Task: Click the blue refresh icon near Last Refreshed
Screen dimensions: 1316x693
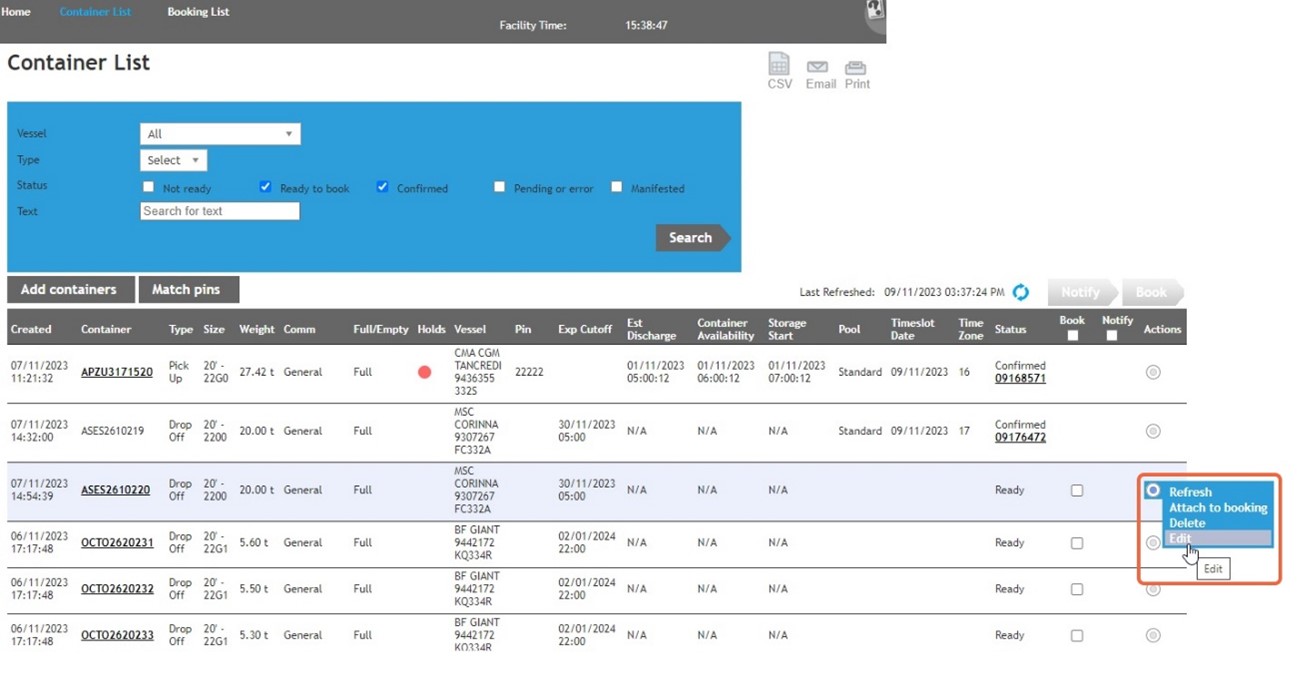Action: coord(1020,292)
